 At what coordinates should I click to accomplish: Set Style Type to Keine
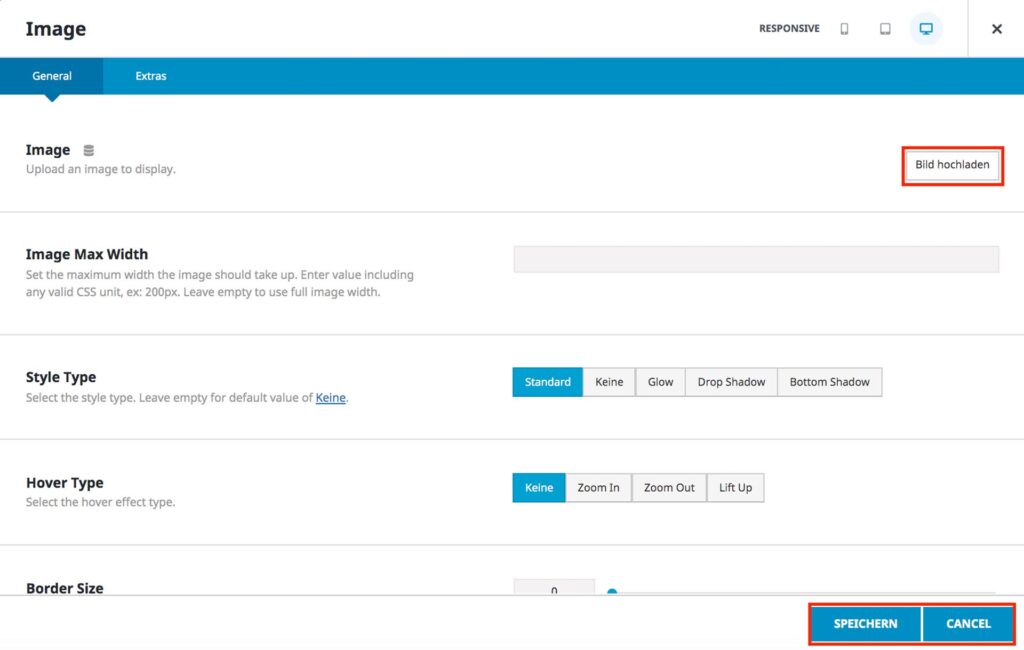coord(609,382)
